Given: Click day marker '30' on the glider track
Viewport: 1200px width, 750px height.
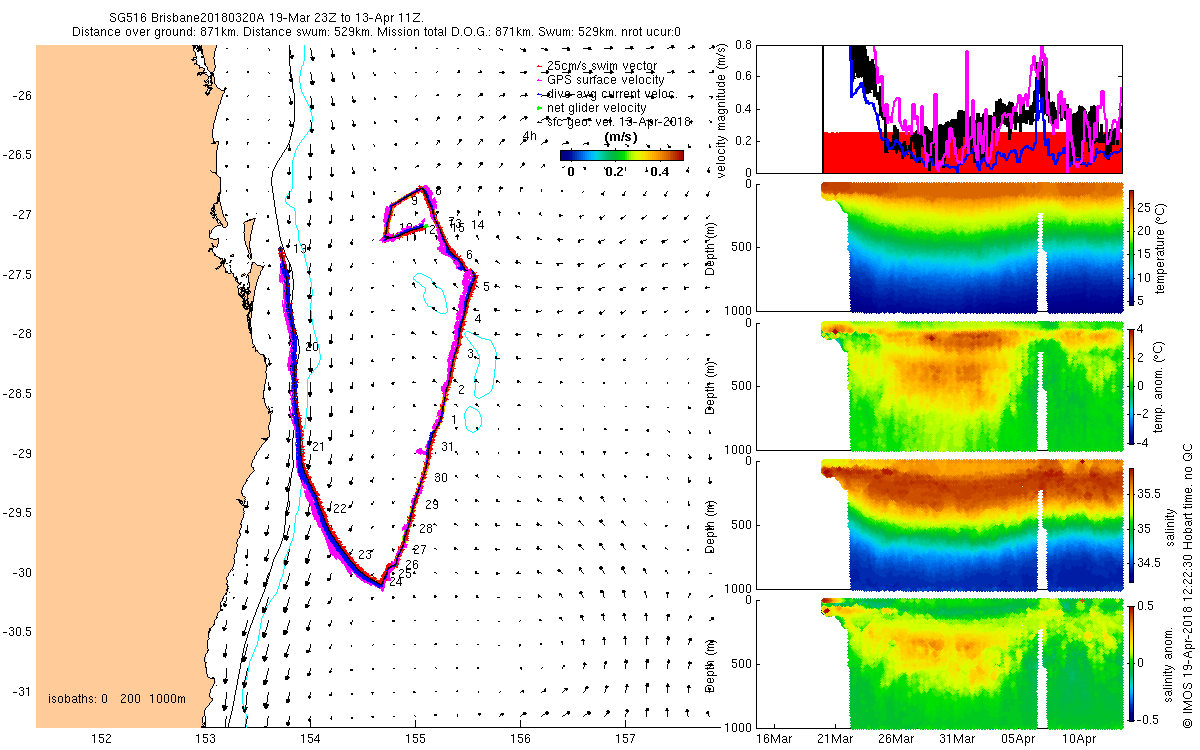Looking at the screenshot, I should (x=441, y=477).
